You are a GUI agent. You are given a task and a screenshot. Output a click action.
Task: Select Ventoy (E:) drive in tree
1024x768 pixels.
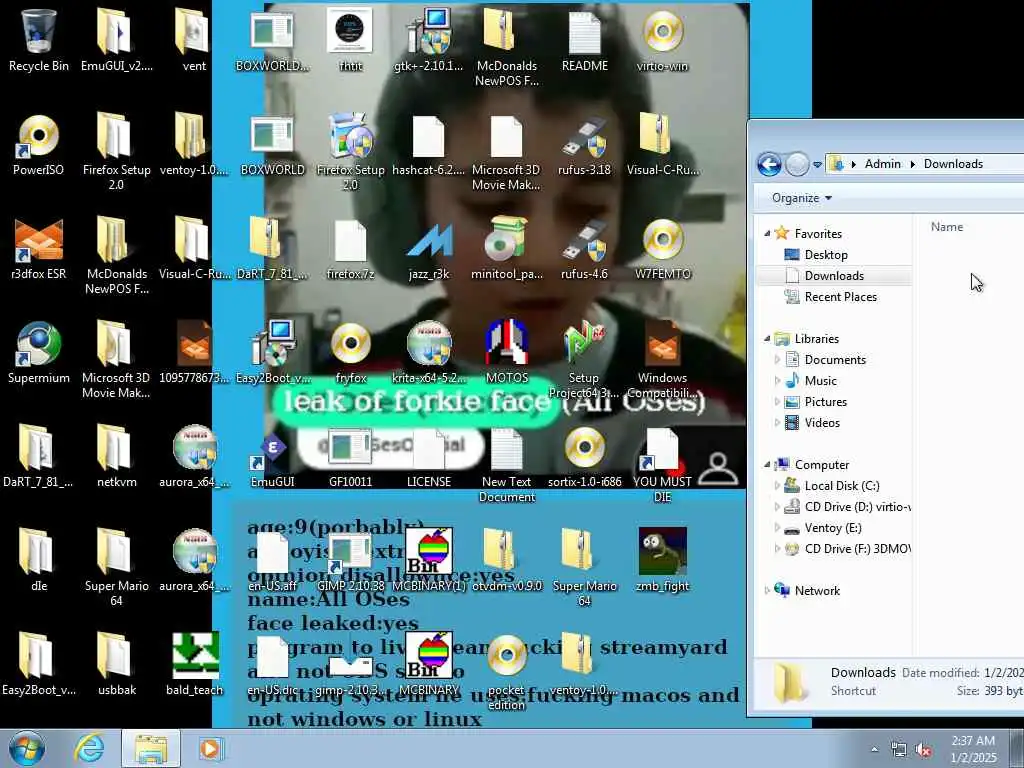click(x=833, y=528)
